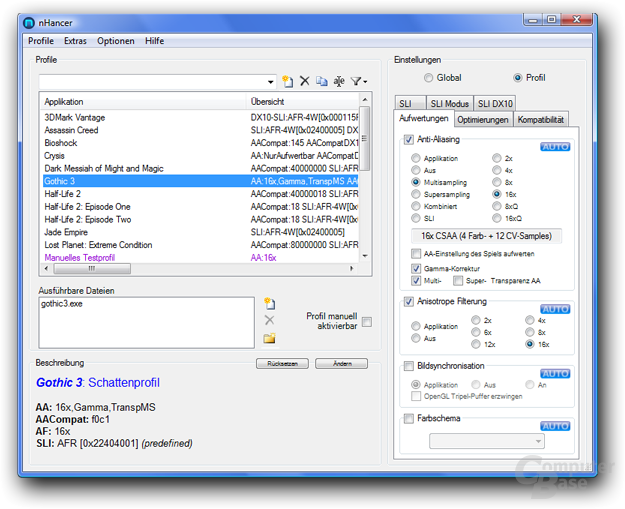Click the Farbschema AUTO badge
625x509 pixels.
click(555, 426)
